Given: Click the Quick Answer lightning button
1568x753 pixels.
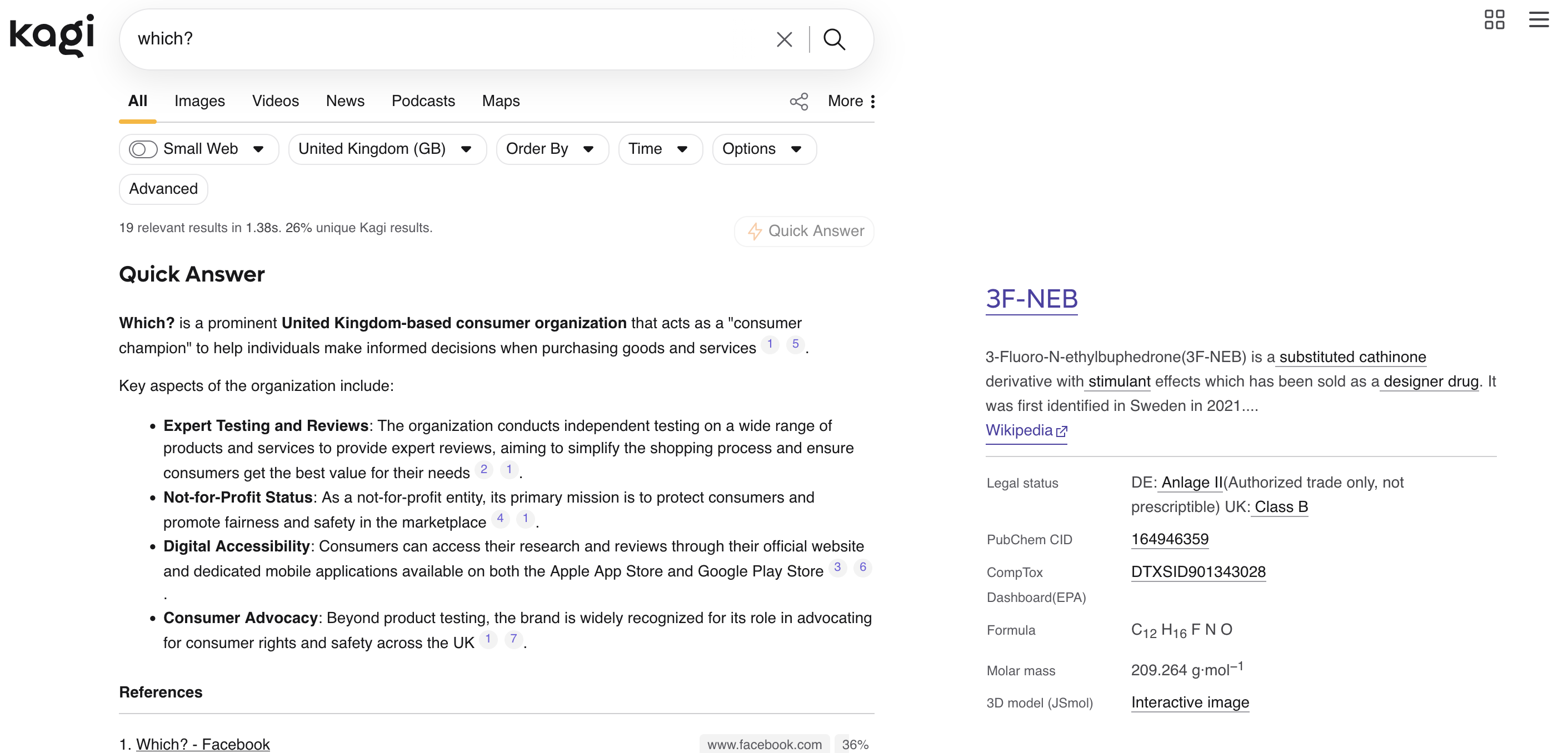Looking at the screenshot, I should click(x=804, y=231).
